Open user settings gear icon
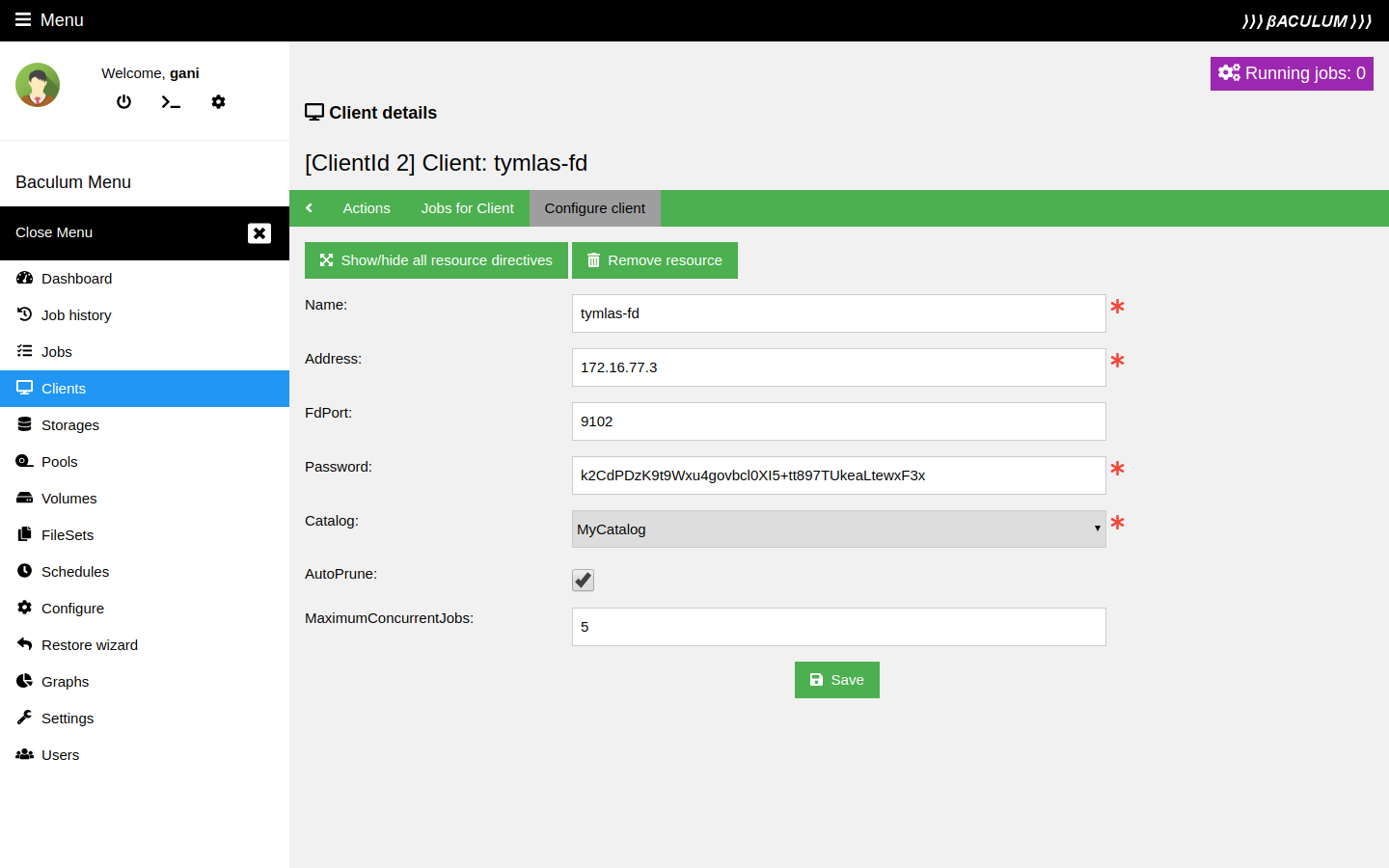This screenshot has height=868, width=1389. (218, 101)
